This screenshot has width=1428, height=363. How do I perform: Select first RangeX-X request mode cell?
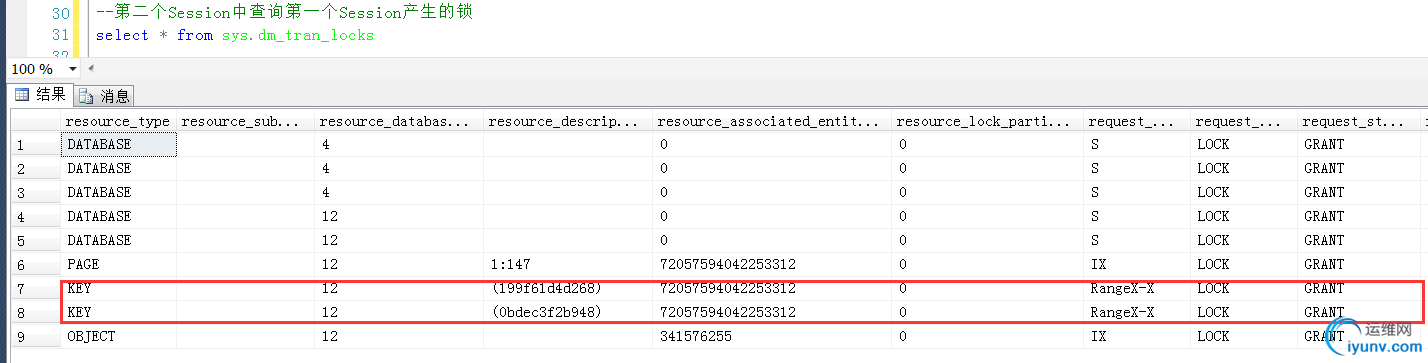[x=1139, y=288]
